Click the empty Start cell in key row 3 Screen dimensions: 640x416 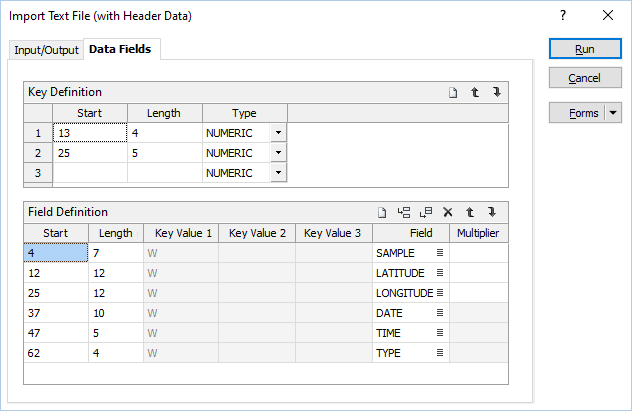[x=90, y=173]
